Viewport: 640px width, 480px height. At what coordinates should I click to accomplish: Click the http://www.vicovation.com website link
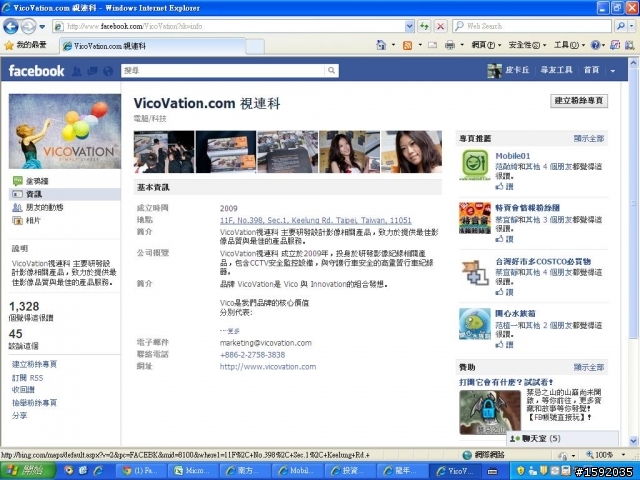point(268,367)
